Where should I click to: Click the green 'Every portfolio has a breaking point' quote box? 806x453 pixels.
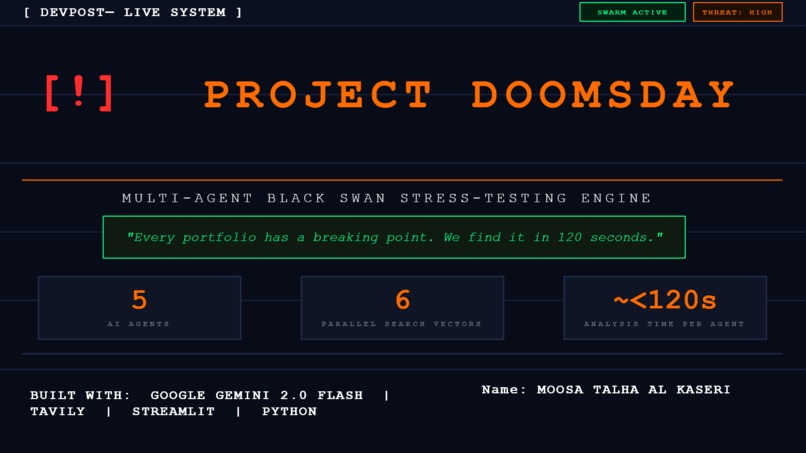click(x=394, y=237)
